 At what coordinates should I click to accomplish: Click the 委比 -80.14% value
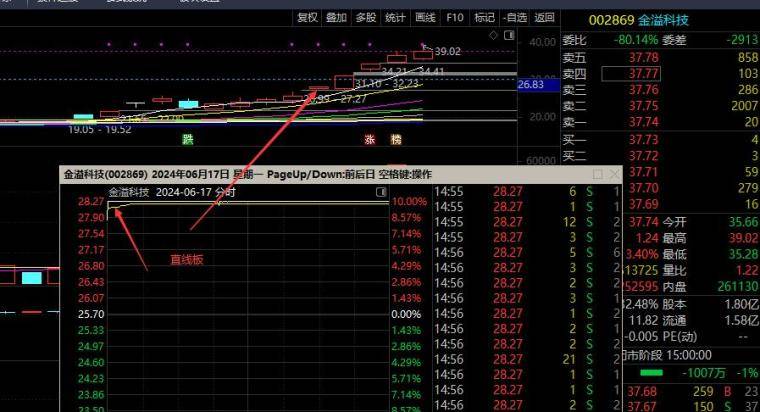coord(636,40)
